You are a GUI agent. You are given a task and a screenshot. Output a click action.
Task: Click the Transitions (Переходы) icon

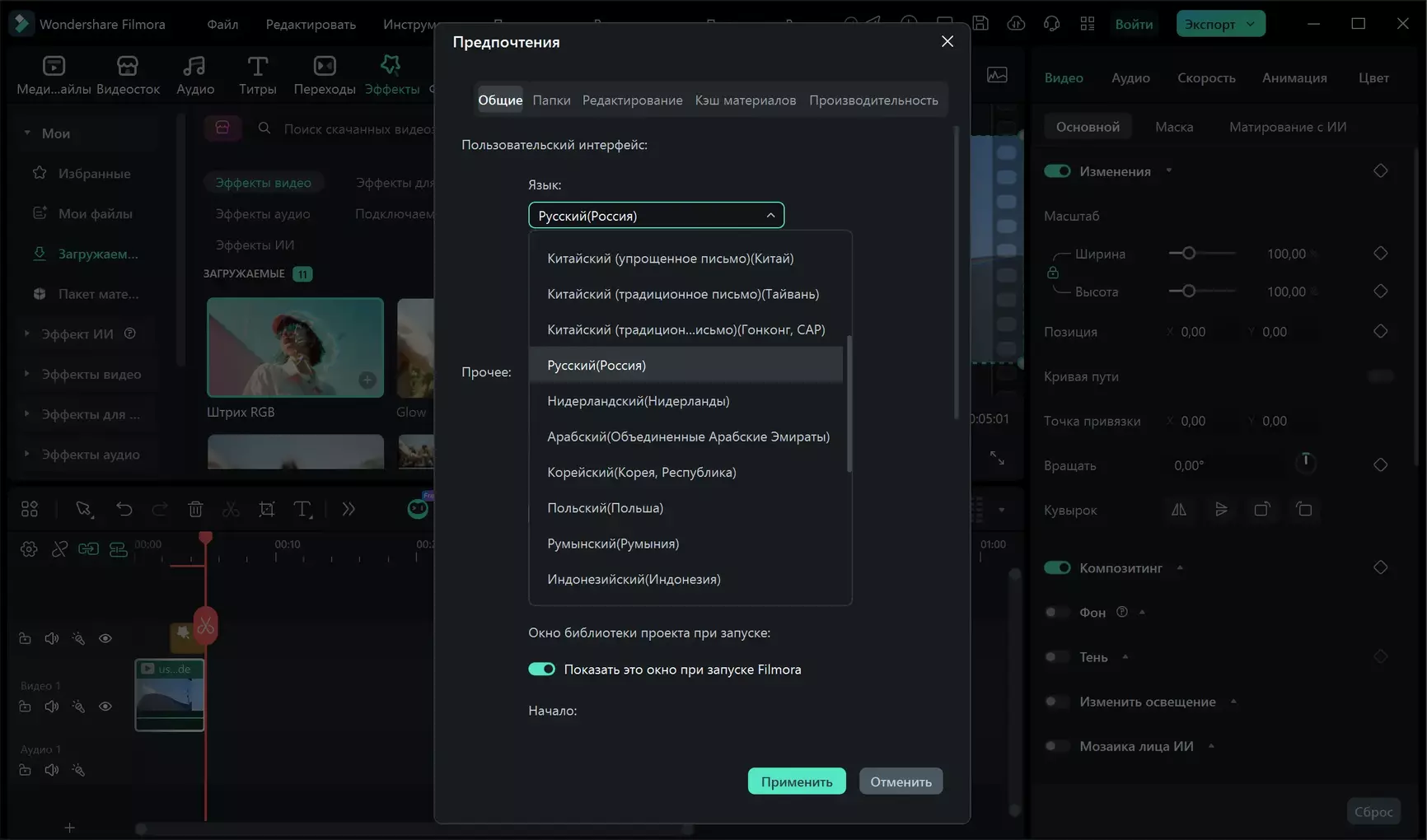coord(324,74)
